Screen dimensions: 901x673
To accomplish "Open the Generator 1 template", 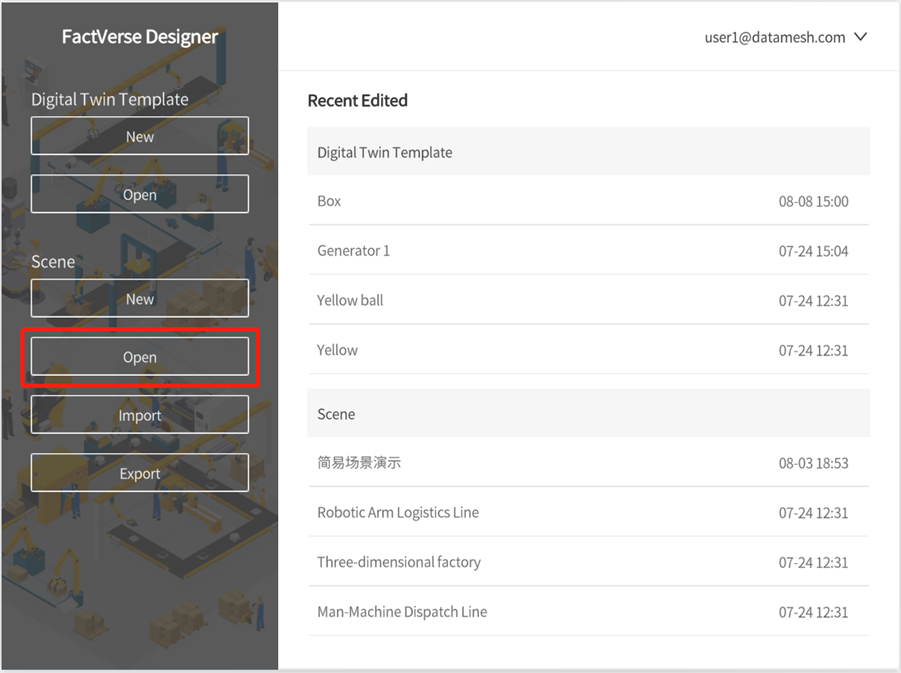I will pos(588,250).
